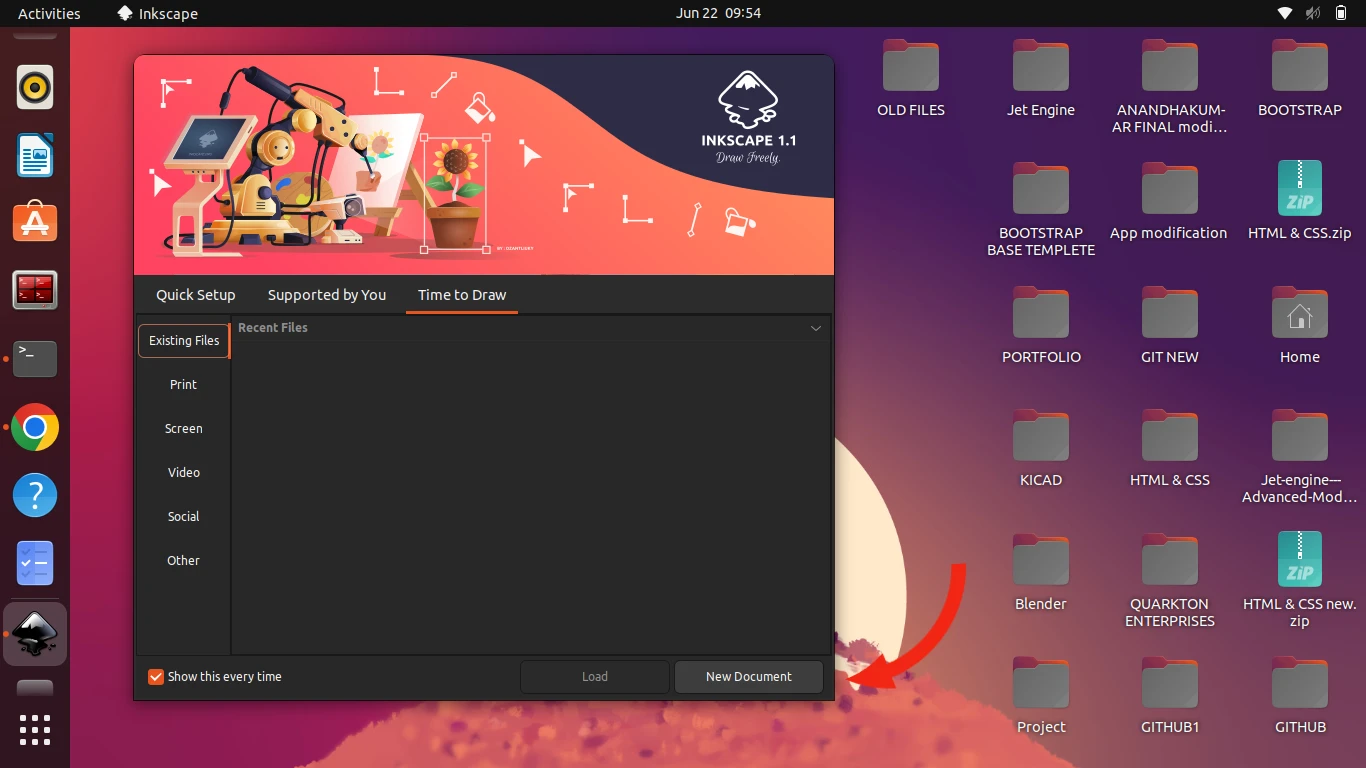1366x768 pixels.
Task: Expand the Recent Files chevron
Action: pos(816,328)
